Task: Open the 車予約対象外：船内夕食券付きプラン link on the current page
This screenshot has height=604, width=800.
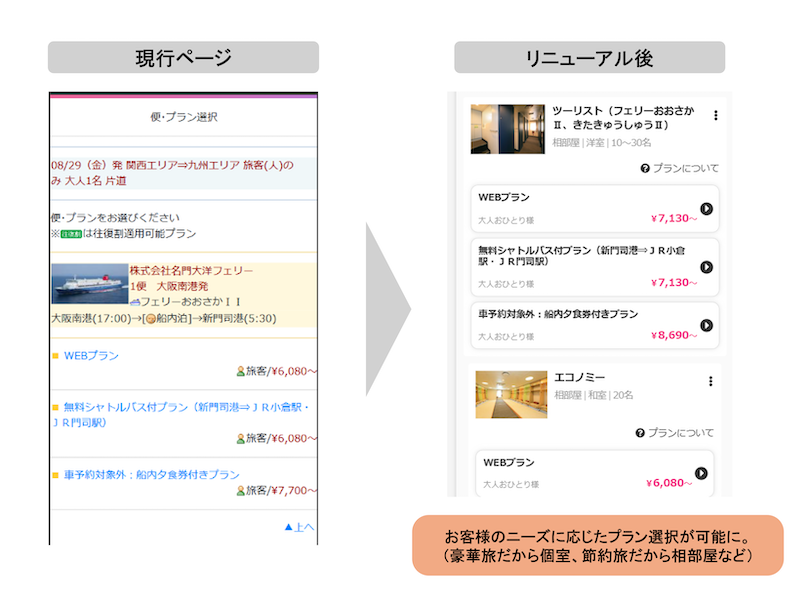Action: 151,475
